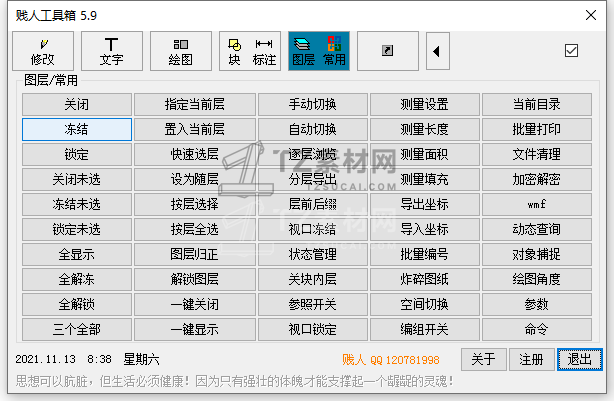614x401 pixels.
Task: Click the wmf button
Action: point(537,205)
